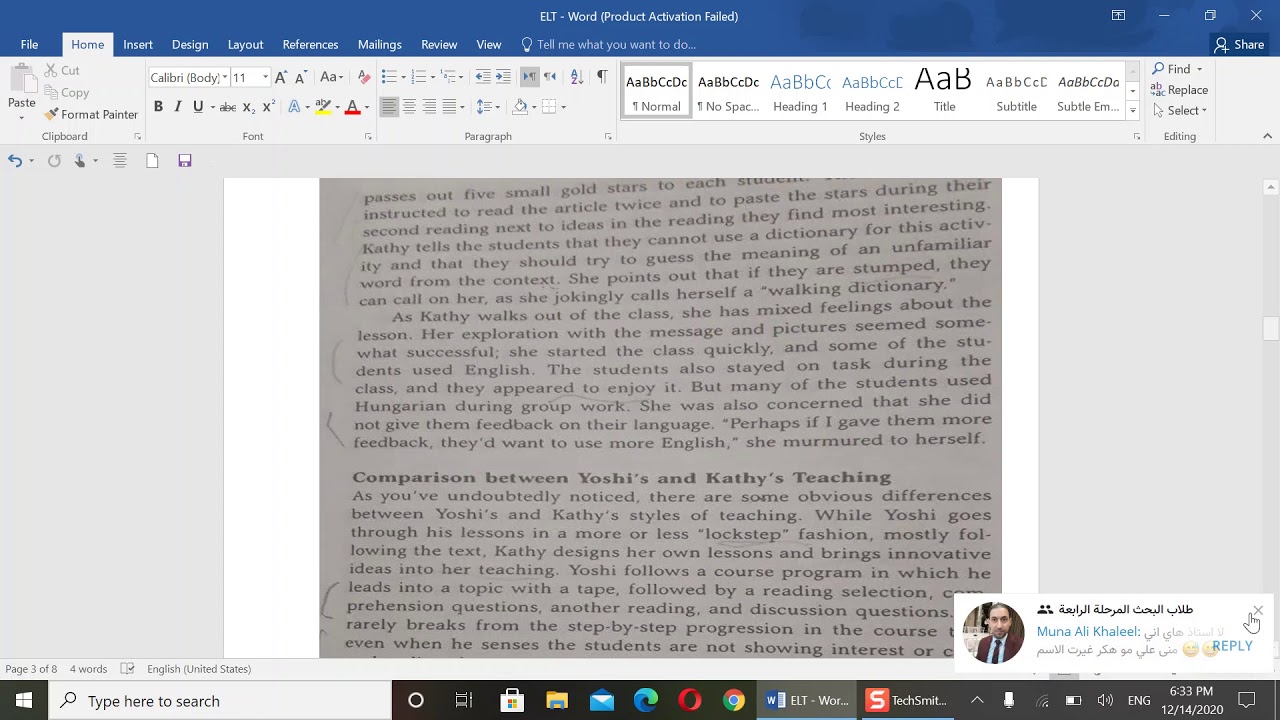
Task: Switch to the References tab
Action: (x=310, y=44)
